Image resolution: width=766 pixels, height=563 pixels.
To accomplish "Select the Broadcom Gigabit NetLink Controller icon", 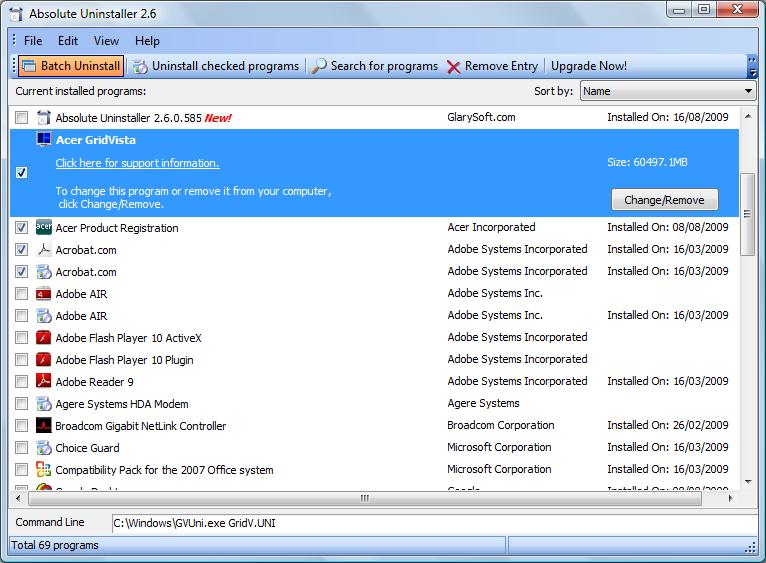I will (44, 426).
